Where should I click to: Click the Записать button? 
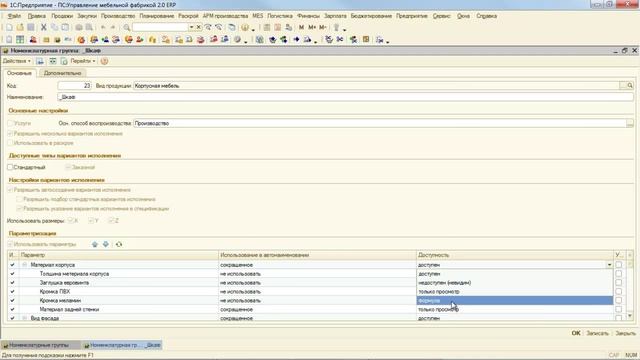[x=597, y=333]
